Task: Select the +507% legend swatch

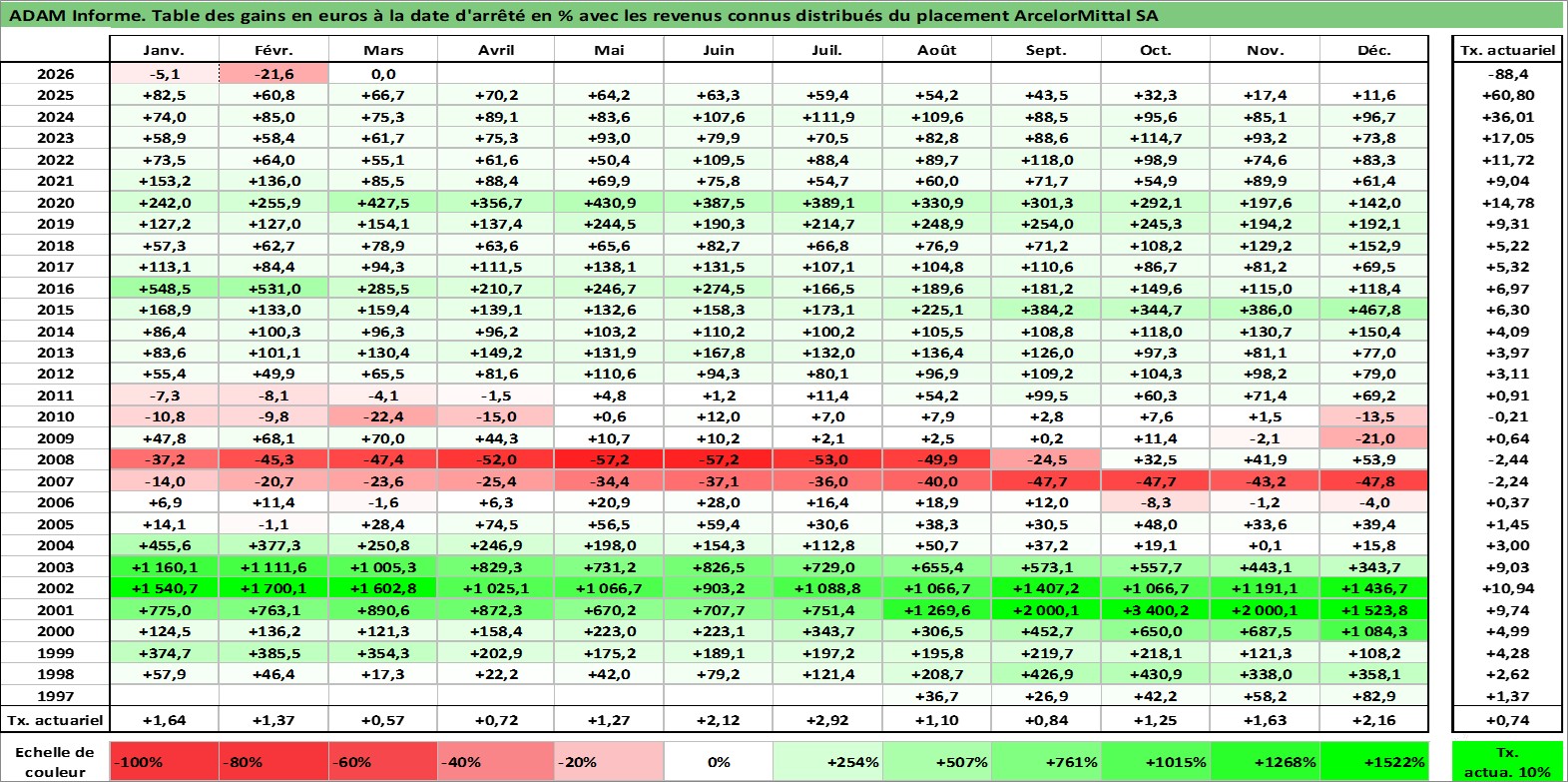Action: tap(937, 761)
